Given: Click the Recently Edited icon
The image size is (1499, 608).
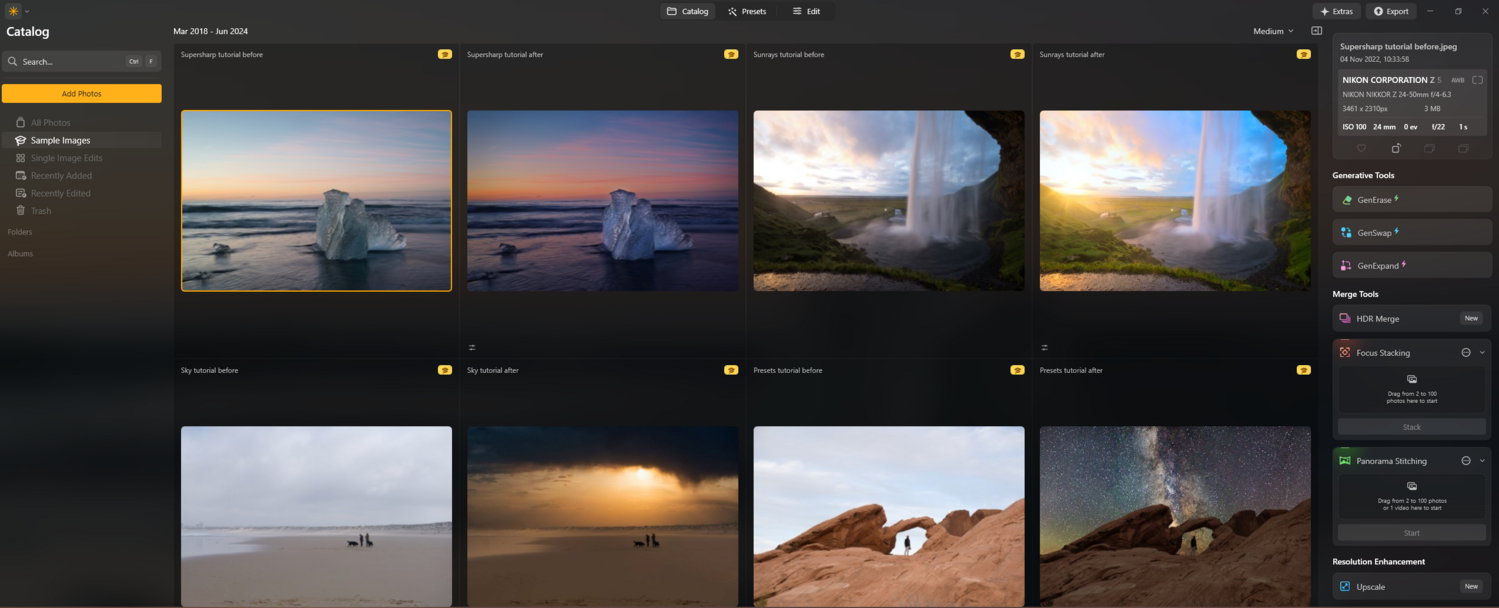Looking at the screenshot, I should (x=20, y=193).
